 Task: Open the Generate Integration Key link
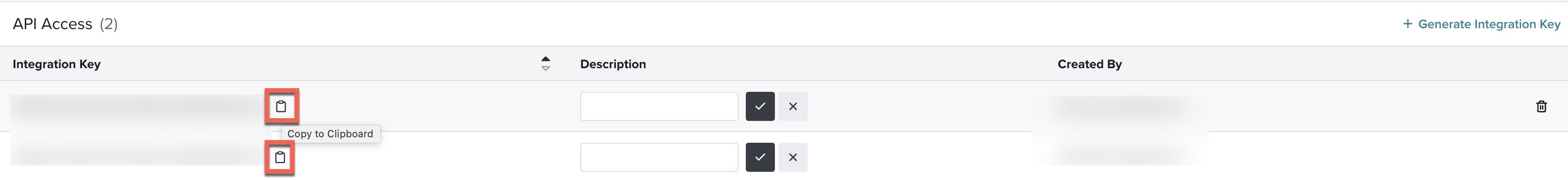1489,24
